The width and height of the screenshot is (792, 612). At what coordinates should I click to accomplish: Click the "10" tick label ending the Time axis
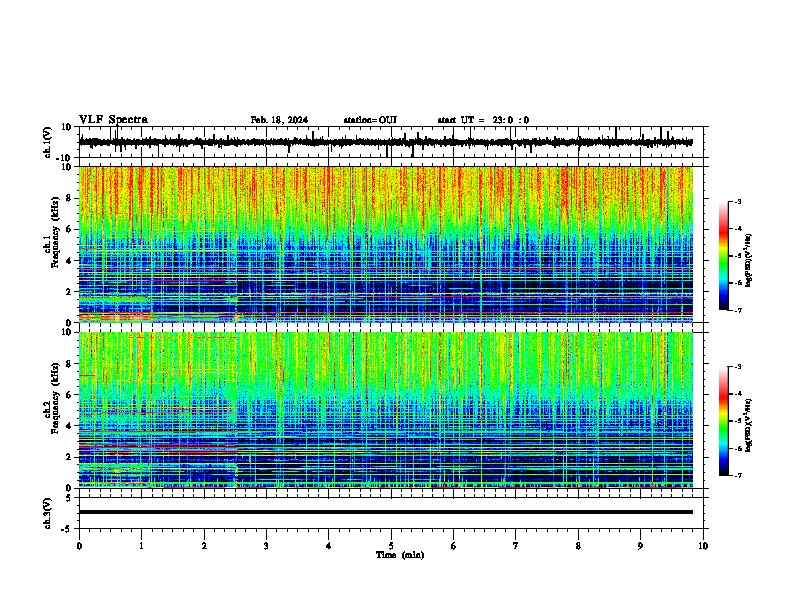pos(703,546)
